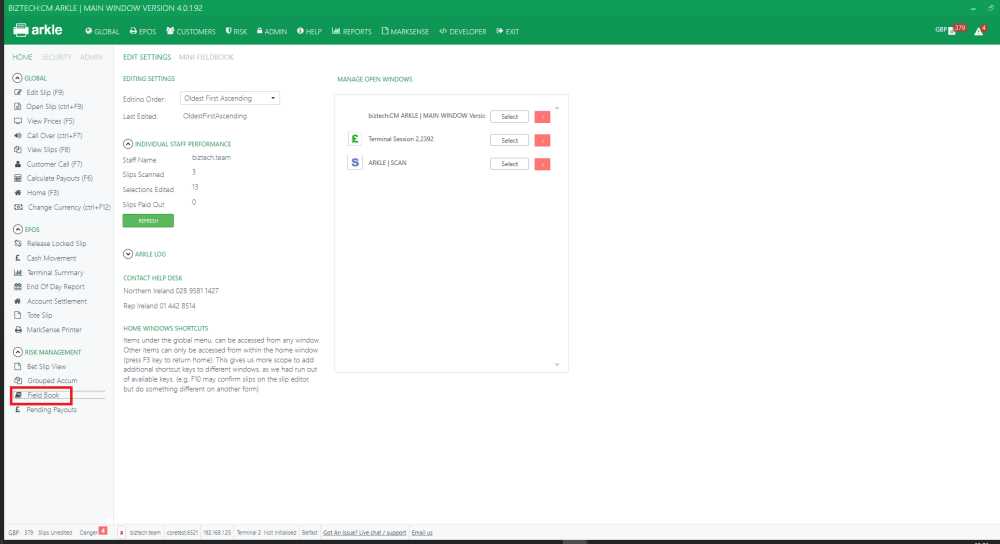This screenshot has height=544, width=1000.
Task: Click the Cash Movement pound icon
Action: tap(18, 258)
